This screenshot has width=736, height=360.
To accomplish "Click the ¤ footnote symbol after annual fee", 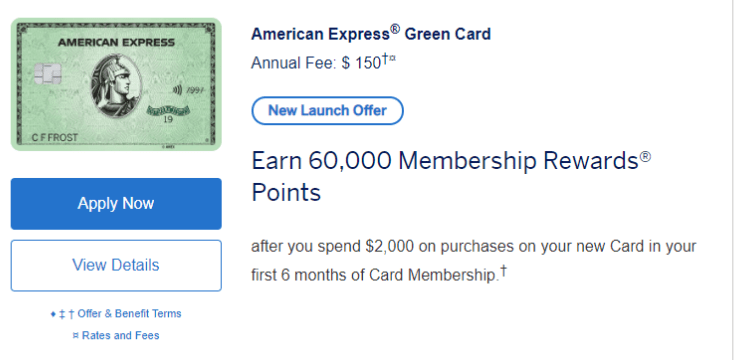I will [392, 59].
